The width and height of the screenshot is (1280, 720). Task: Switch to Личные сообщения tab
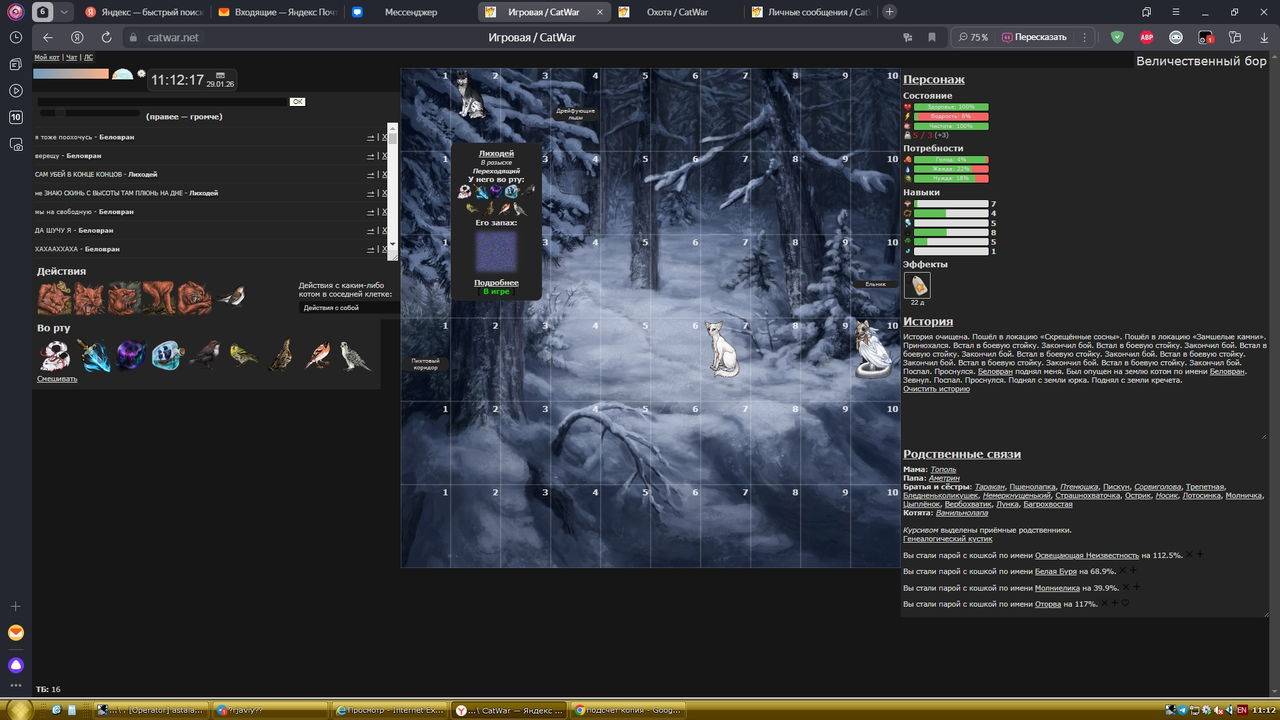tap(810, 12)
